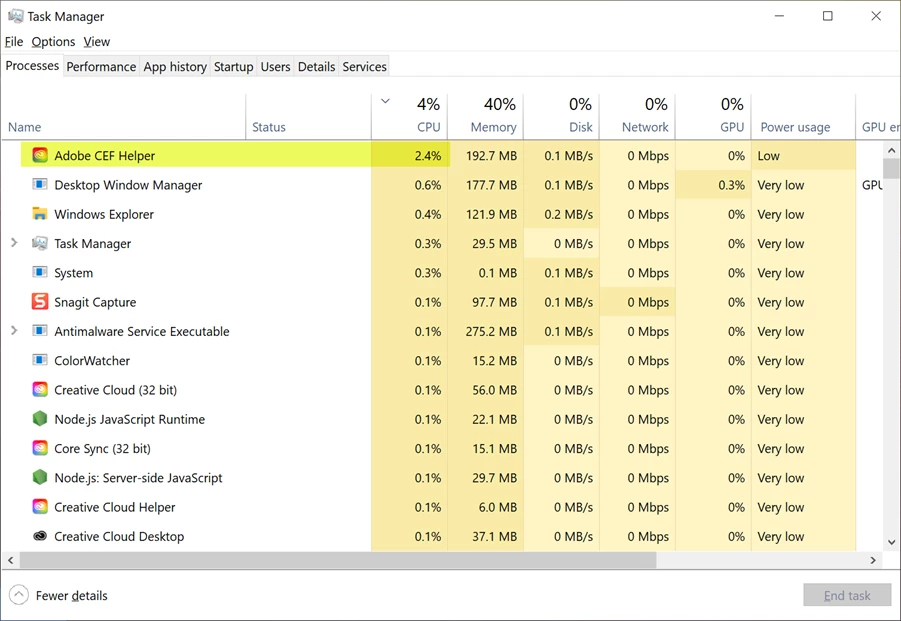Click the Creative Cloud (32 bit) icon
901x621 pixels.
40,389
